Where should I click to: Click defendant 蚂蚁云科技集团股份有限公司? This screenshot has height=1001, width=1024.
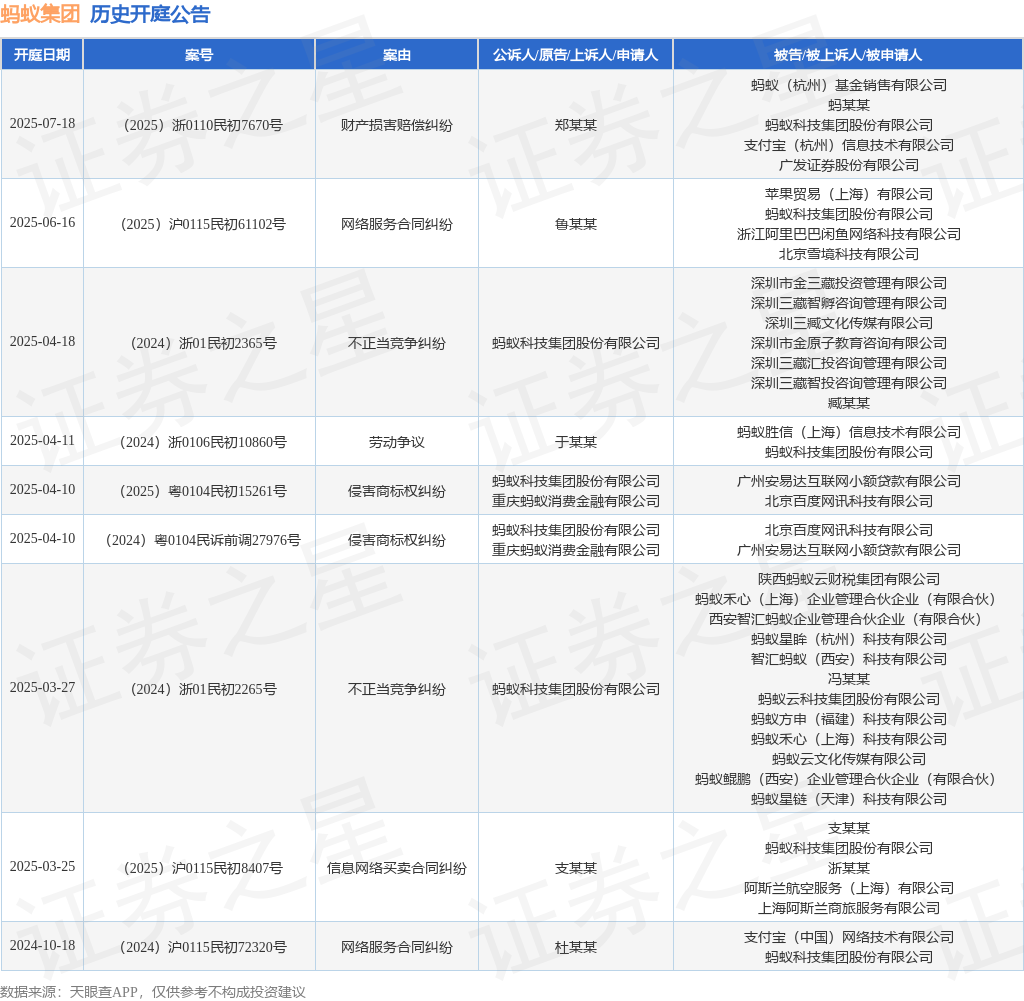click(x=848, y=699)
